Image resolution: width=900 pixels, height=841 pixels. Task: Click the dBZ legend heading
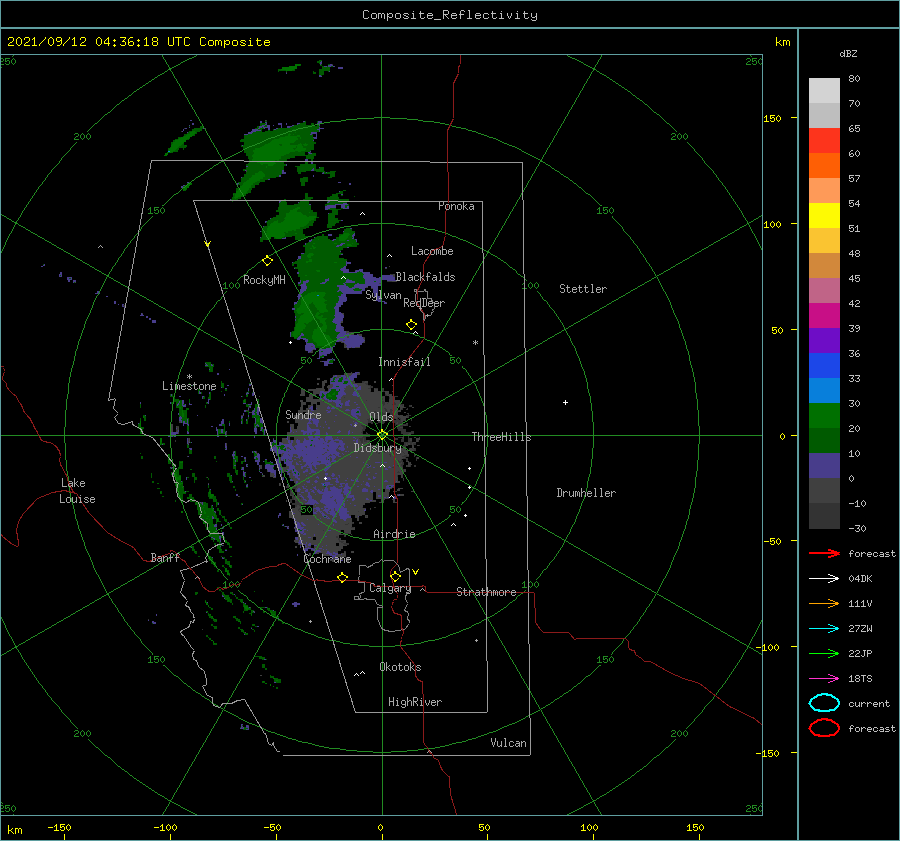point(848,53)
